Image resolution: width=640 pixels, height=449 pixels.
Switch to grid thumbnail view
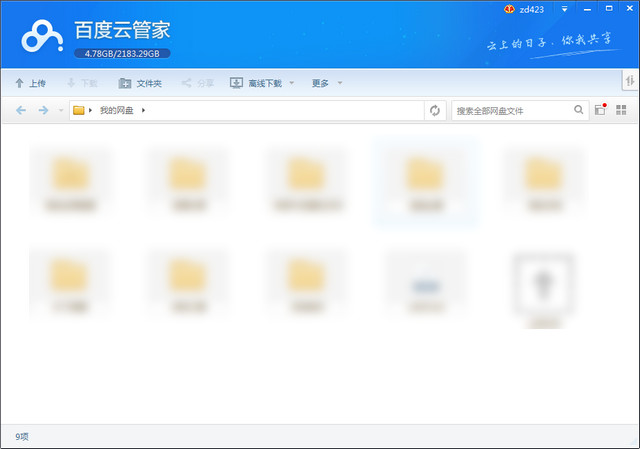pos(621,110)
